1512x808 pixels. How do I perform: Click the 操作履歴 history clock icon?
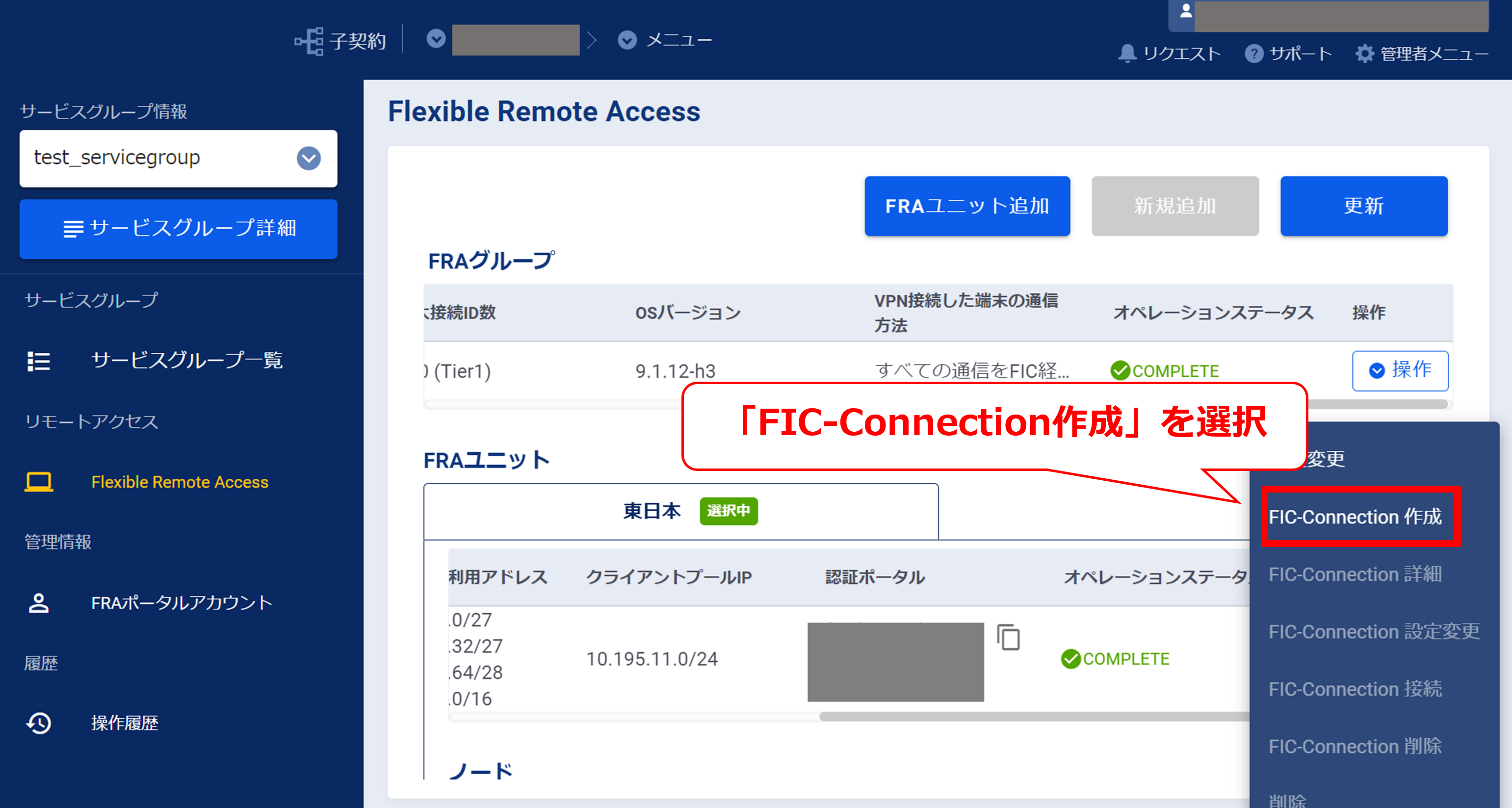(38, 723)
